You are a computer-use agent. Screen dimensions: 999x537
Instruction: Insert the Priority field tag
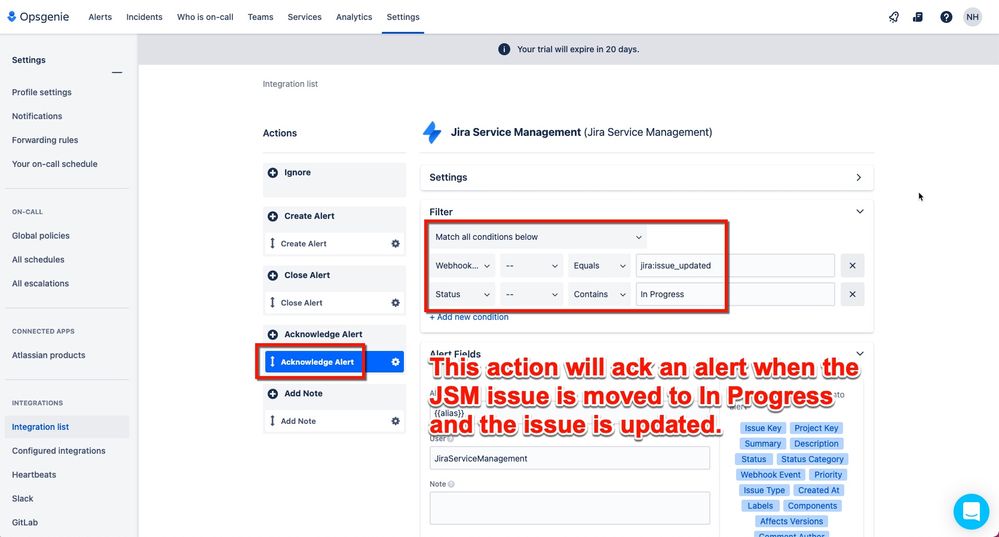(x=828, y=475)
